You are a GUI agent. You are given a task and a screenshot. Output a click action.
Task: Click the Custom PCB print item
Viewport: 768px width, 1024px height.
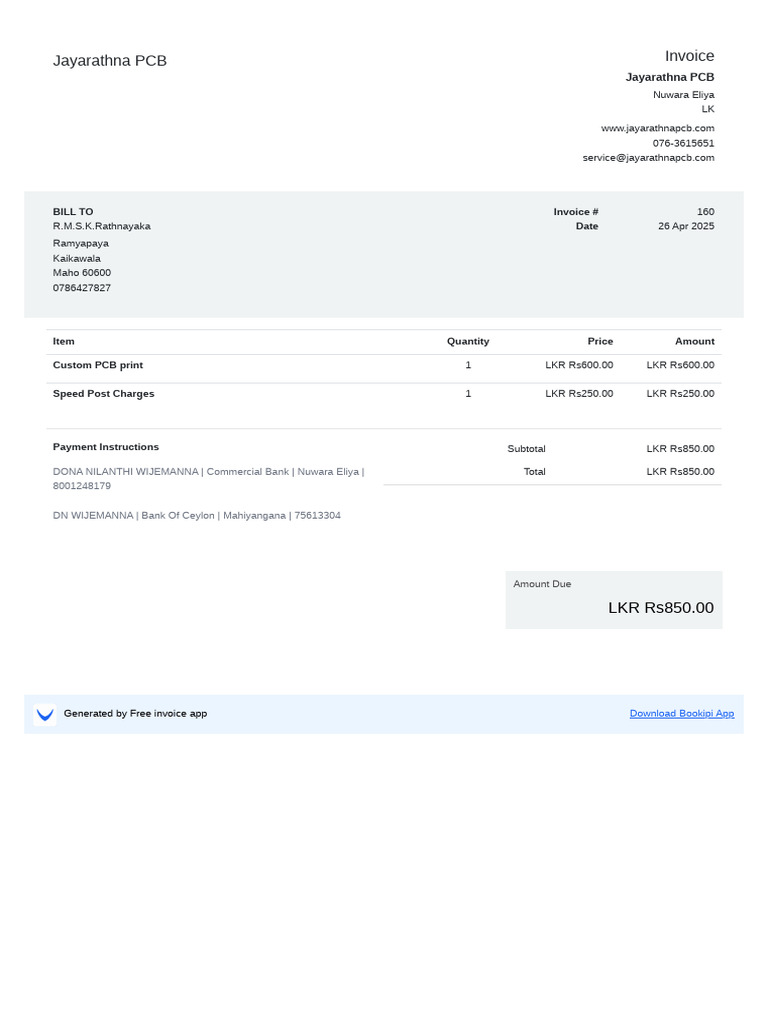coord(98,366)
